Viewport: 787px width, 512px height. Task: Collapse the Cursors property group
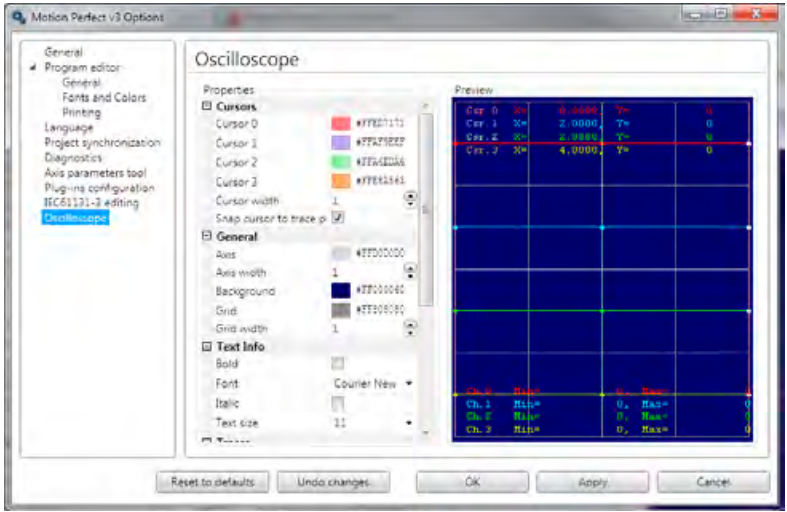click(207, 106)
